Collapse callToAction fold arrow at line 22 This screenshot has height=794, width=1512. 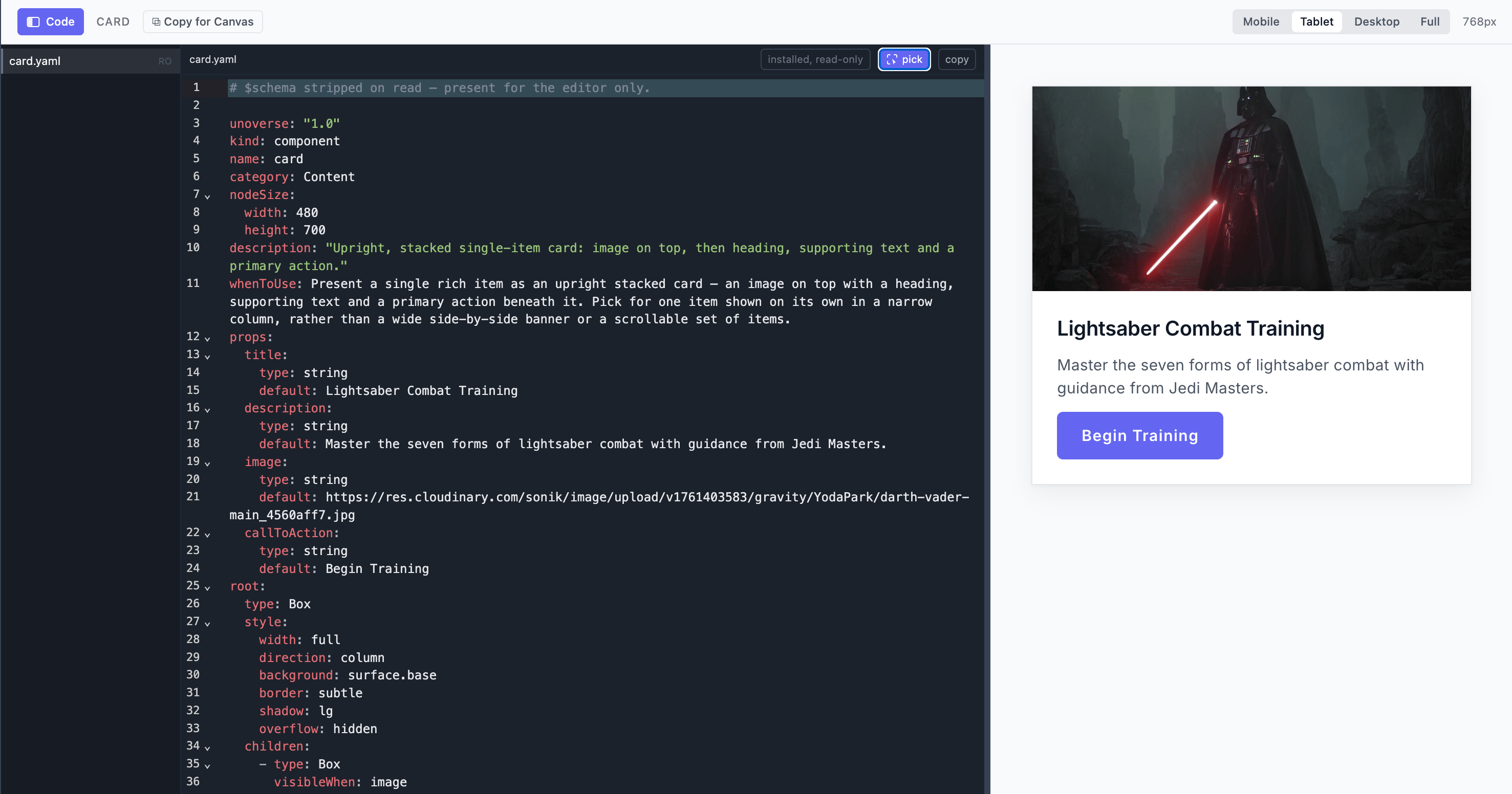(207, 535)
